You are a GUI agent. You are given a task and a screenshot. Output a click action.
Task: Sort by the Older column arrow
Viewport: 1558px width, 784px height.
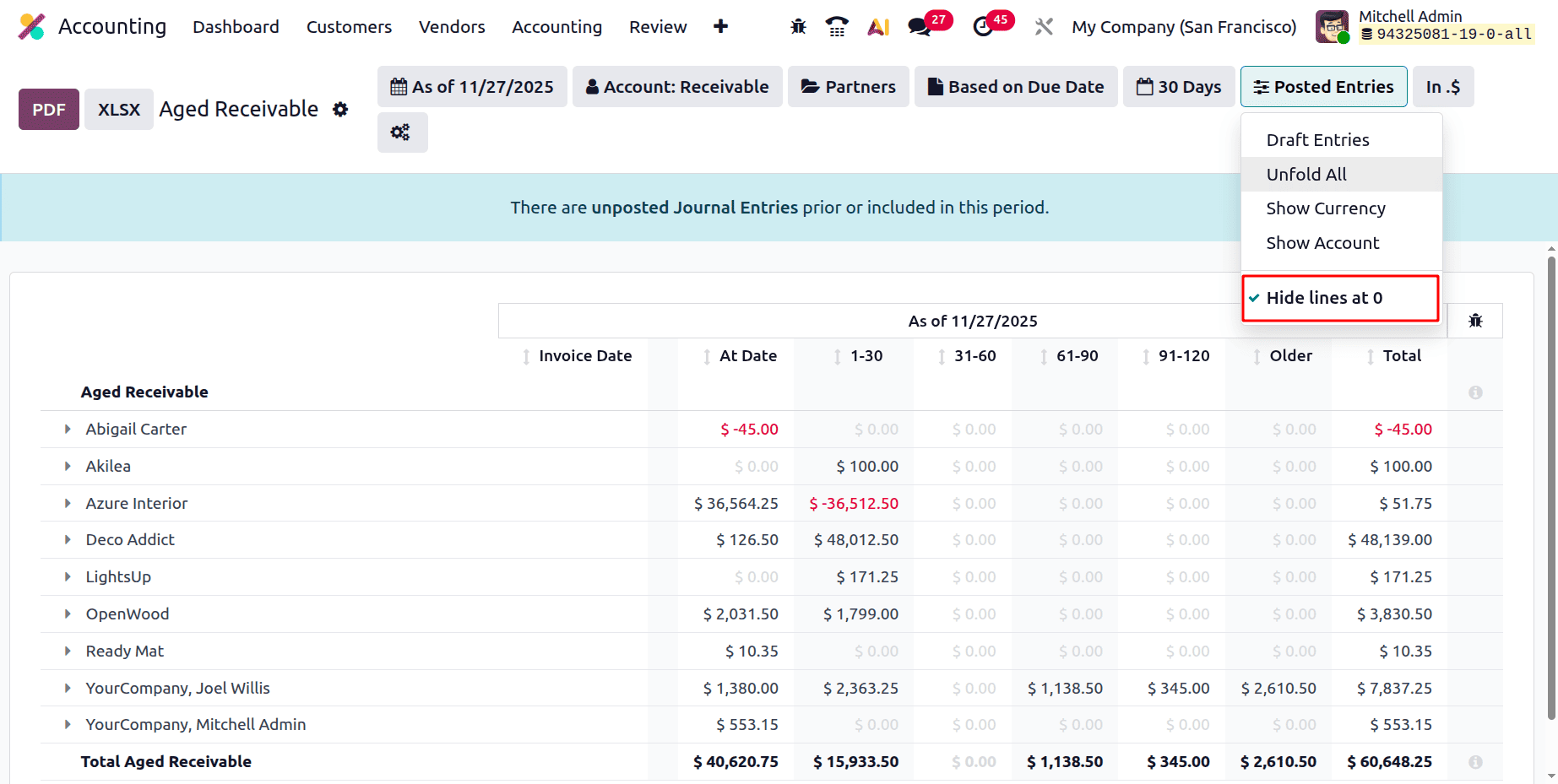1257,357
